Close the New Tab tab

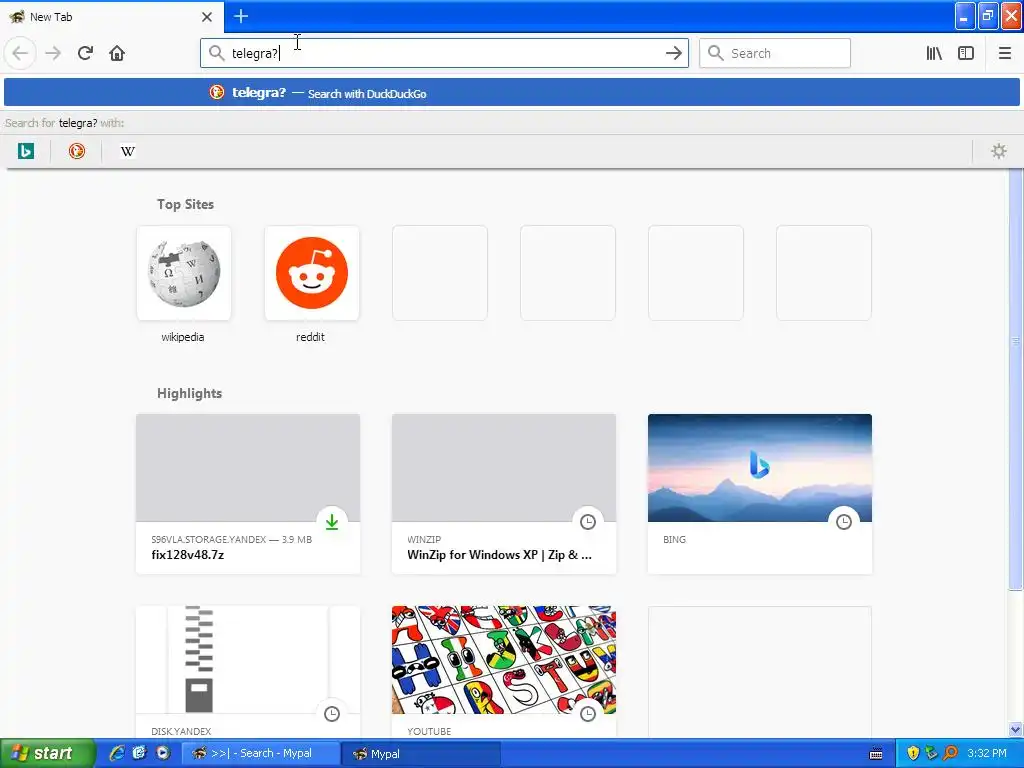[x=206, y=17]
